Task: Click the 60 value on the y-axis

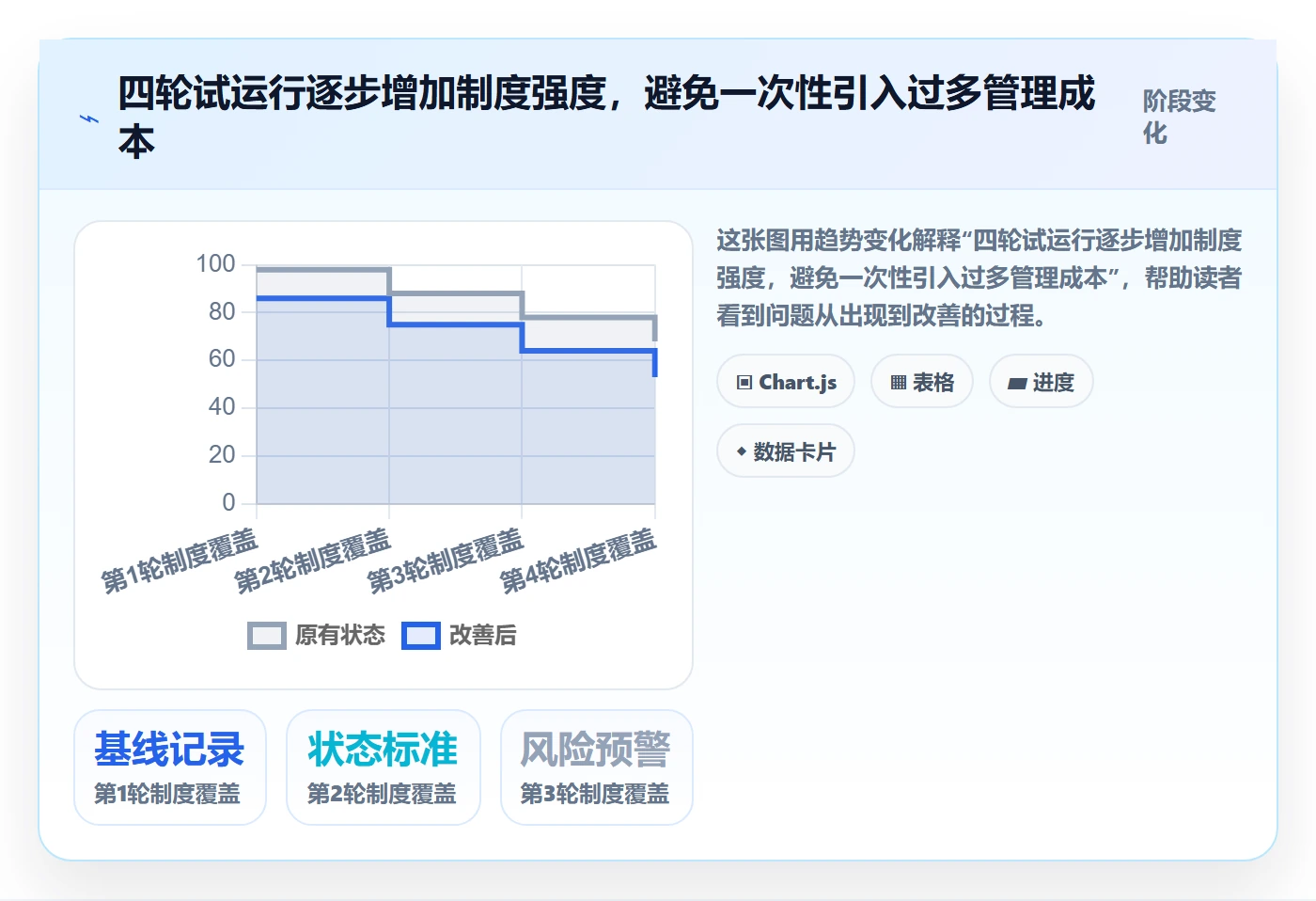Action: (222, 359)
